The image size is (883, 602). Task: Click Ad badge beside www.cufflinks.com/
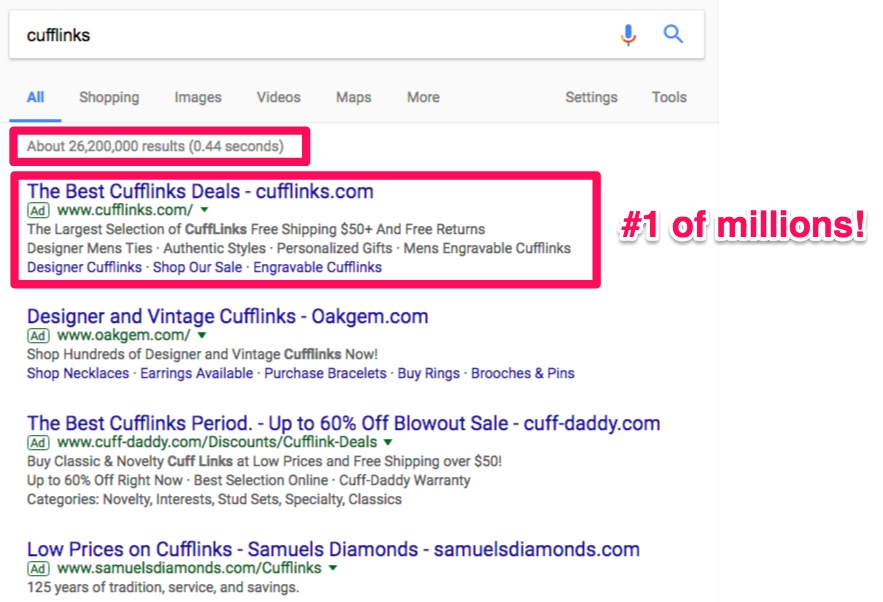point(38,211)
